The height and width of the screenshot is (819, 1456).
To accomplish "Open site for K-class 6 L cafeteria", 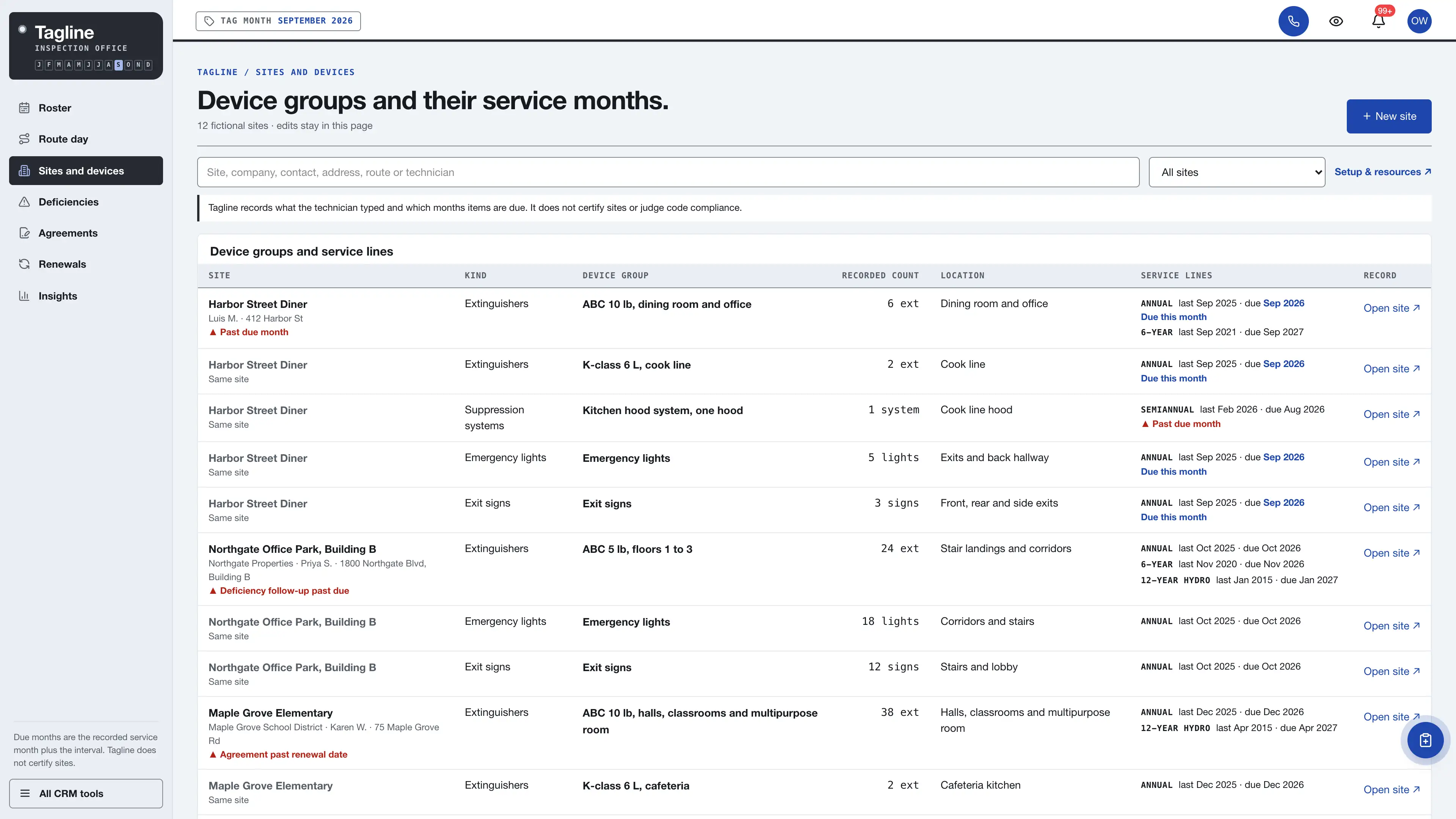I will point(1392,789).
